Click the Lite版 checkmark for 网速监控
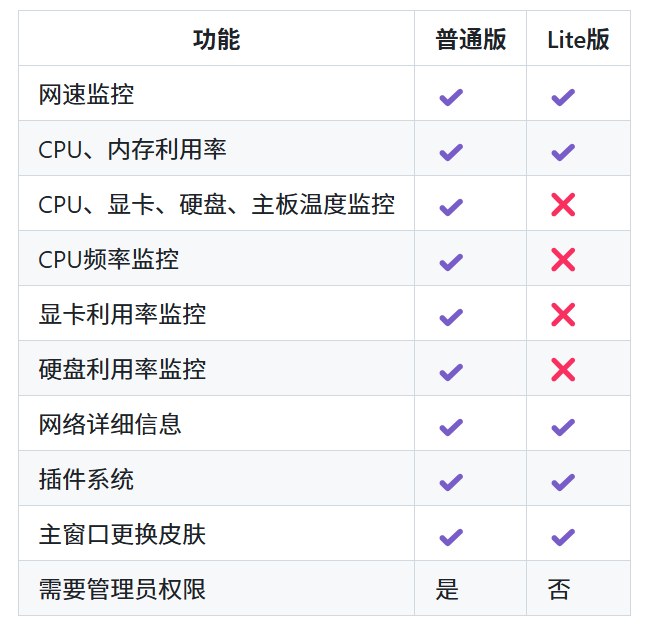The width and height of the screenshot is (650, 635). pyautogui.click(x=562, y=97)
